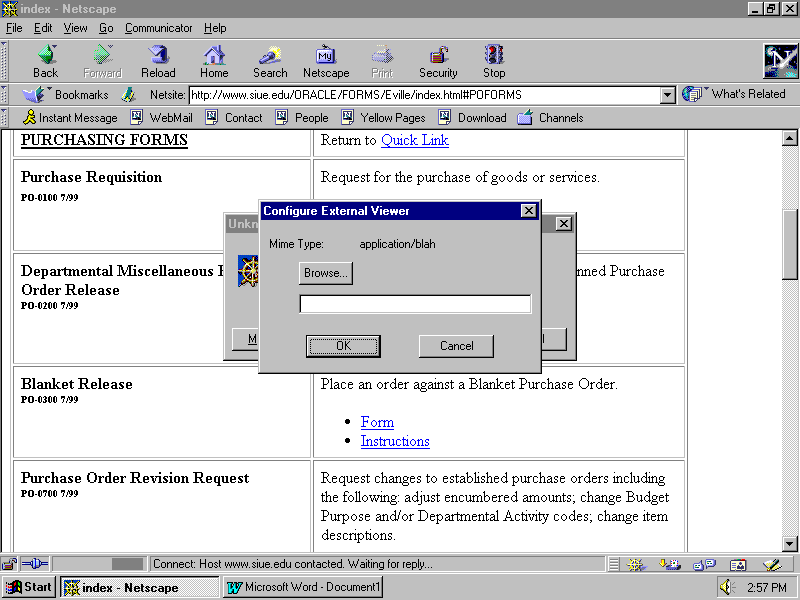Open the File menu

[14, 28]
